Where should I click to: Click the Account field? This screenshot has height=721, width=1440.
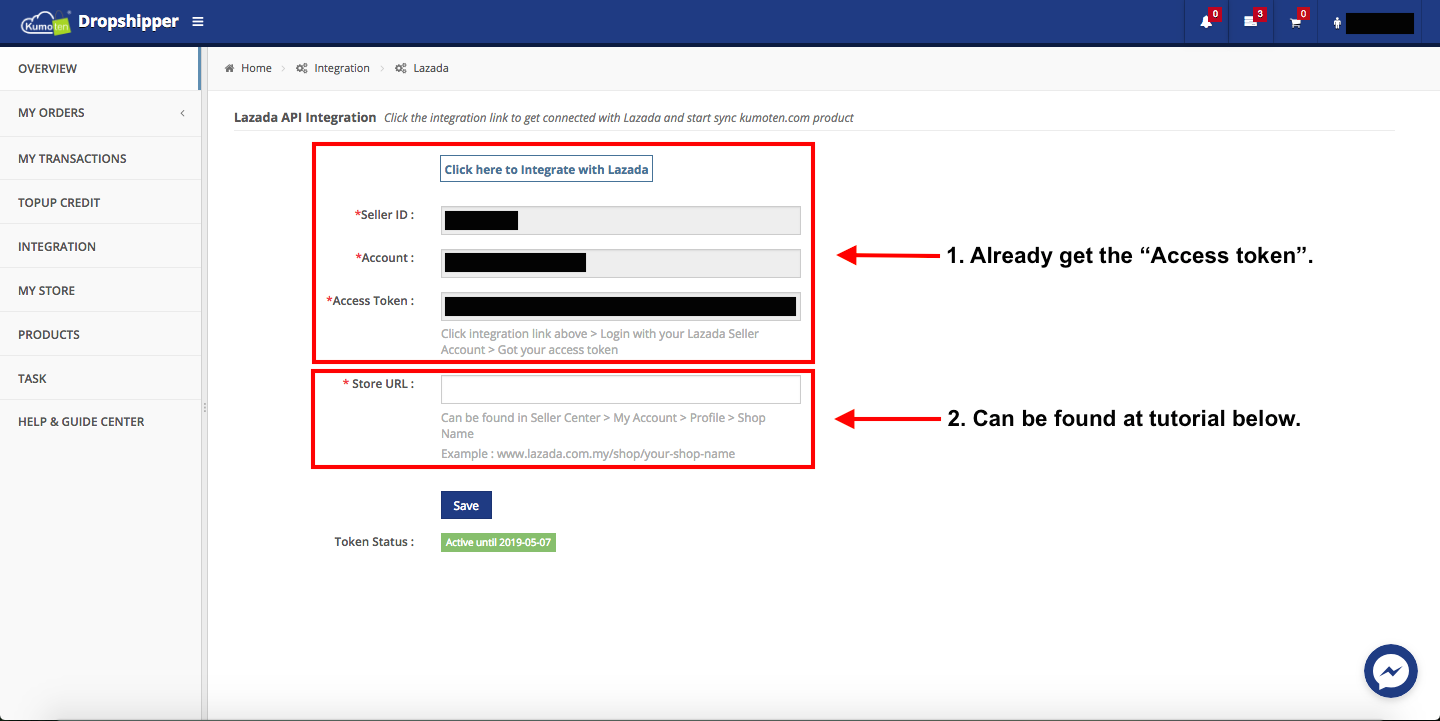(x=620, y=263)
